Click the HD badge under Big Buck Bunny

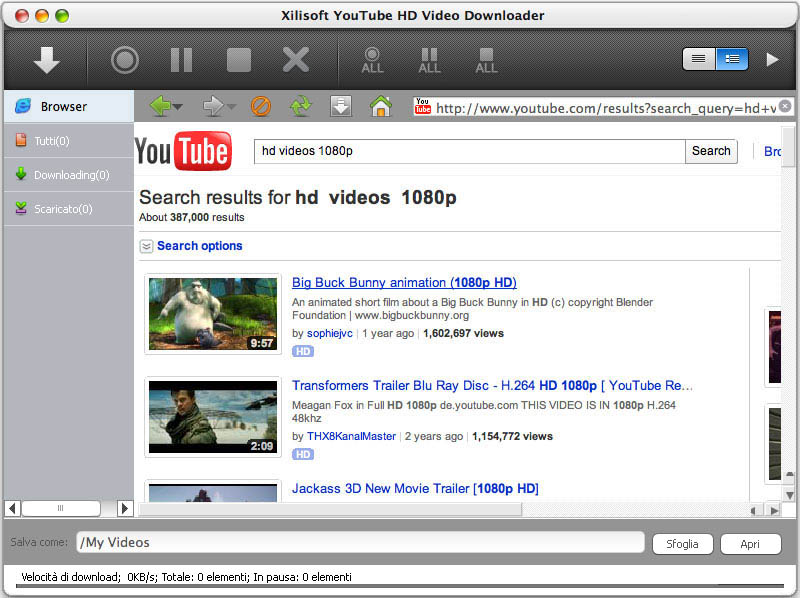(303, 351)
